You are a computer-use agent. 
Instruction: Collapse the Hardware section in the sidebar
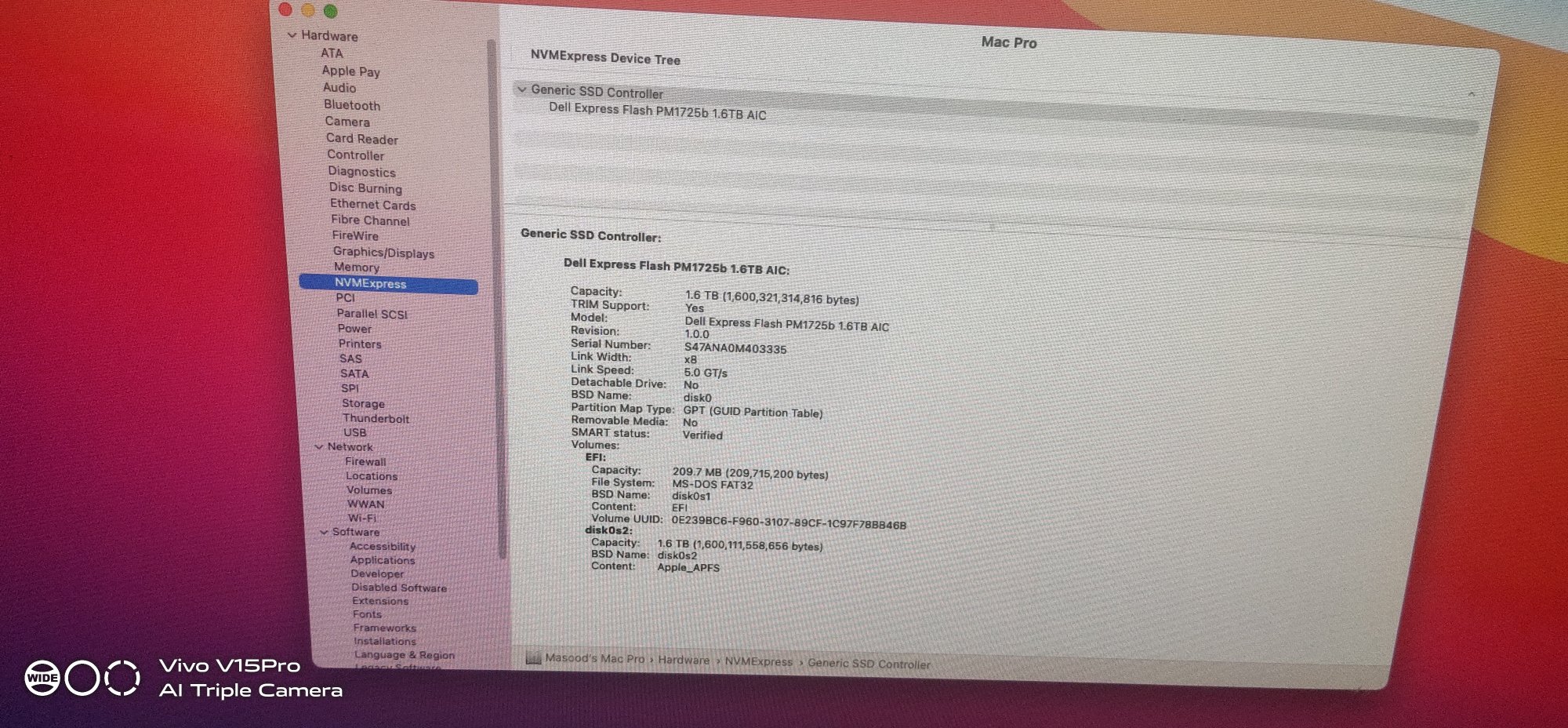[292, 35]
